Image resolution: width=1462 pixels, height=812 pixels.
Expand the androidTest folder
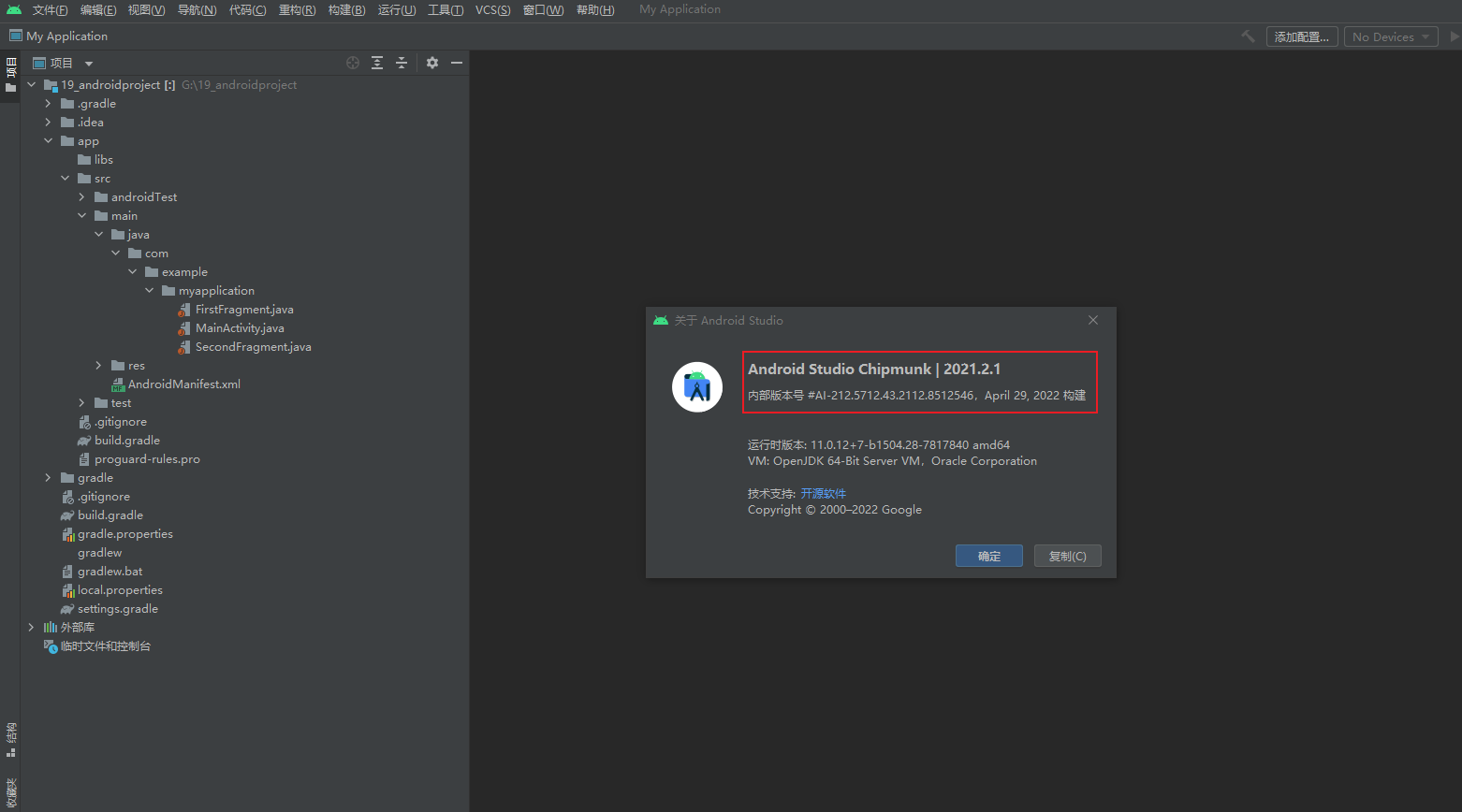[x=82, y=197]
